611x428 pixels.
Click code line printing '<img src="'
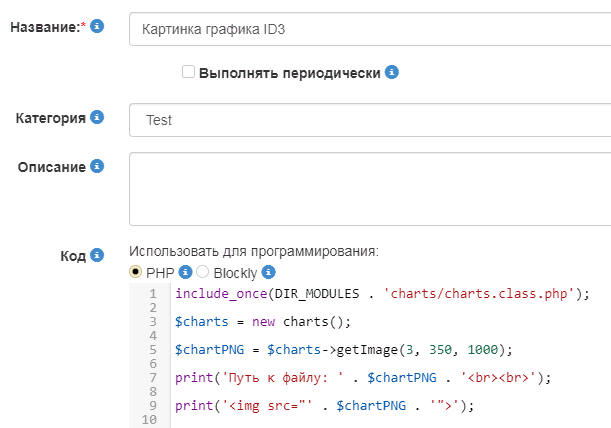(x=325, y=406)
